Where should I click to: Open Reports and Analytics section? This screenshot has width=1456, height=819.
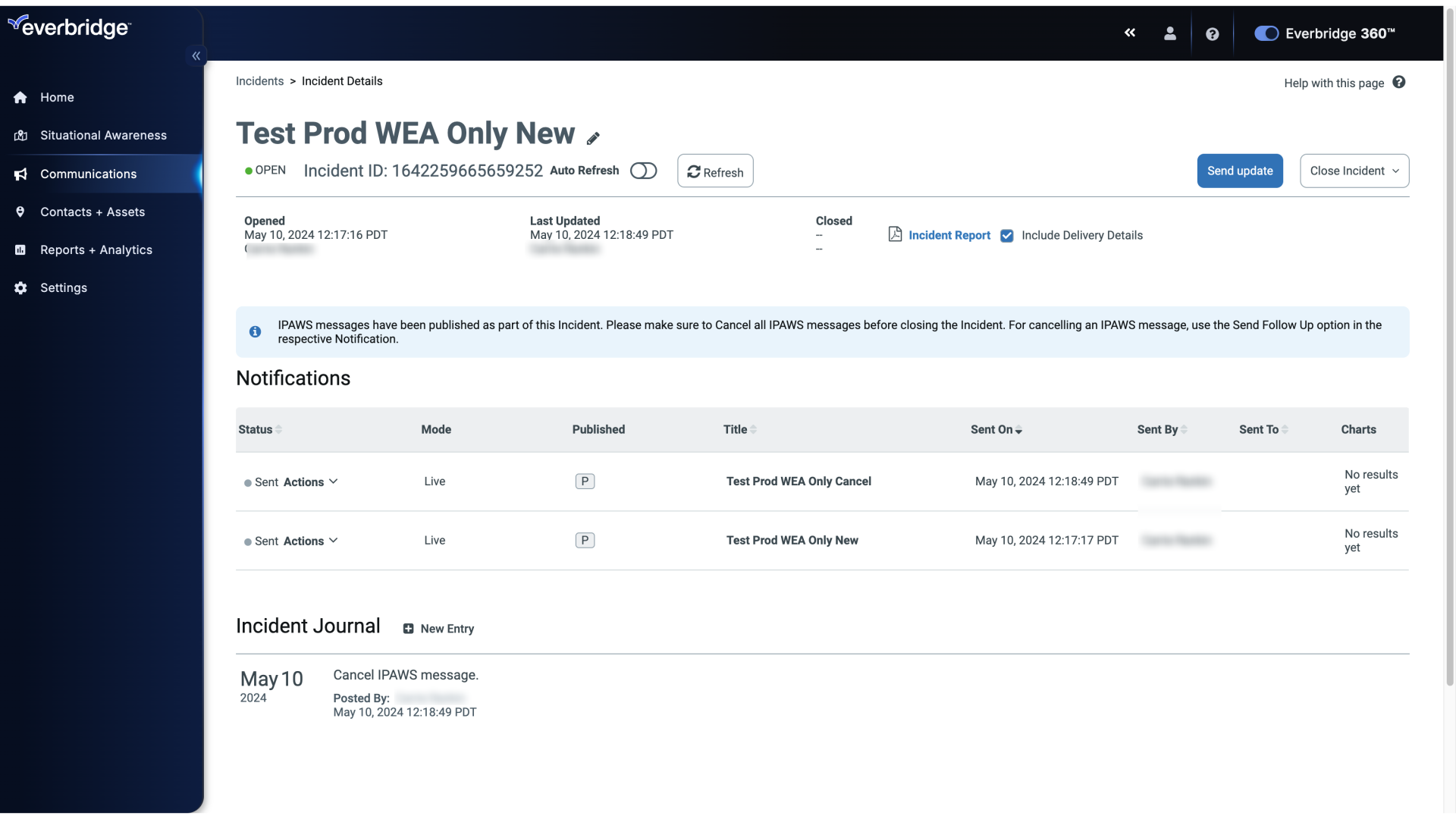(96, 249)
